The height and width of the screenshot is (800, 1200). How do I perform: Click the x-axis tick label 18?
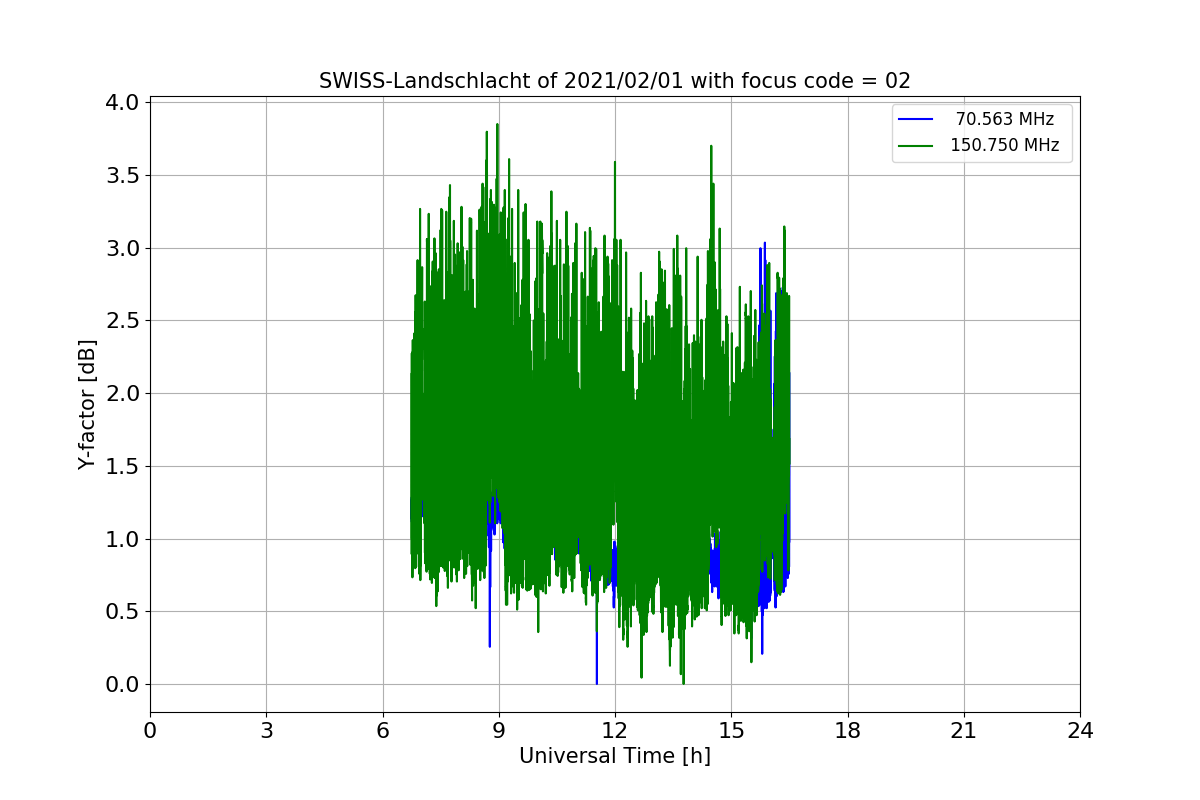click(x=848, y=731)
